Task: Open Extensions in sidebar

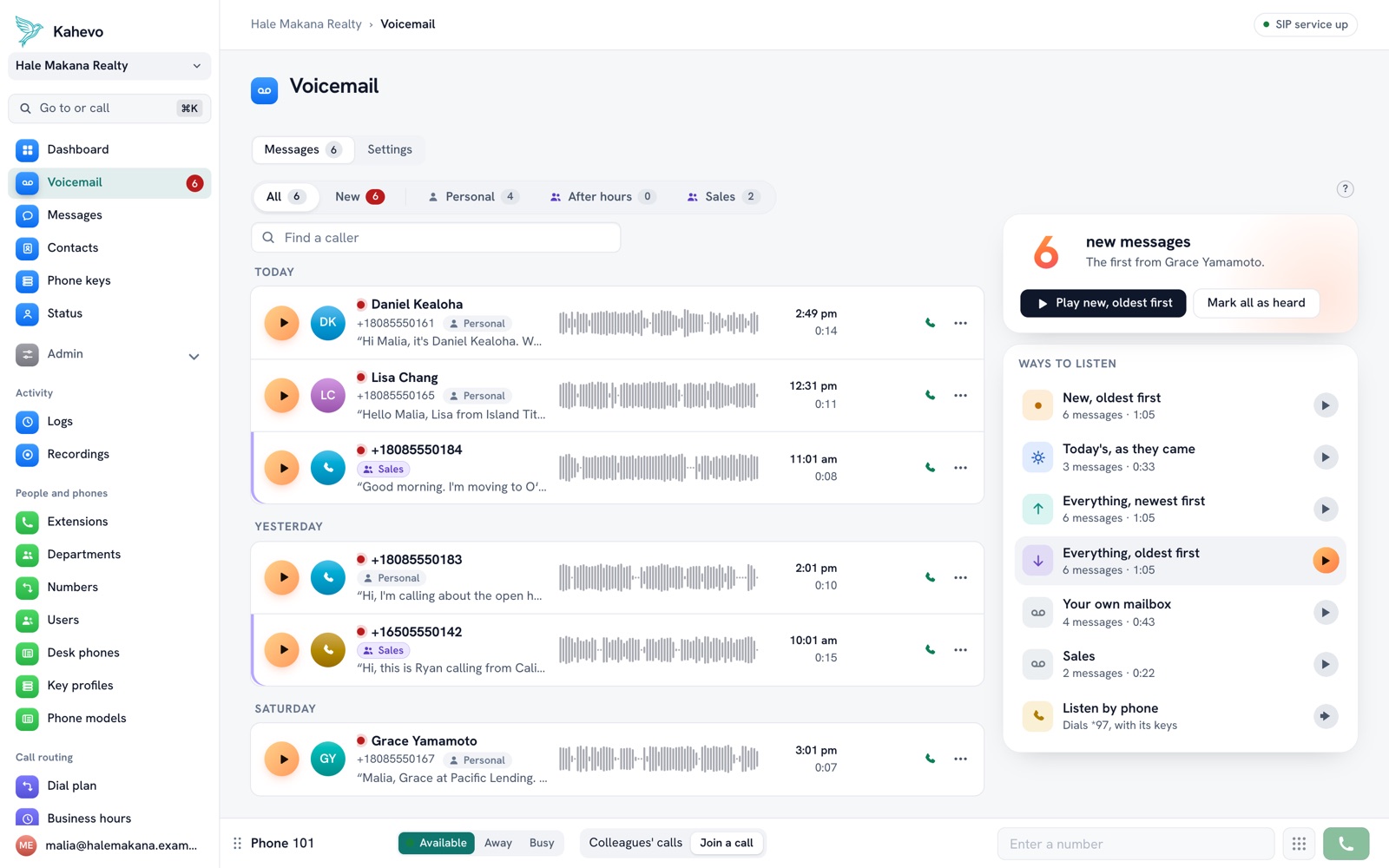Action: click(109, 522)
